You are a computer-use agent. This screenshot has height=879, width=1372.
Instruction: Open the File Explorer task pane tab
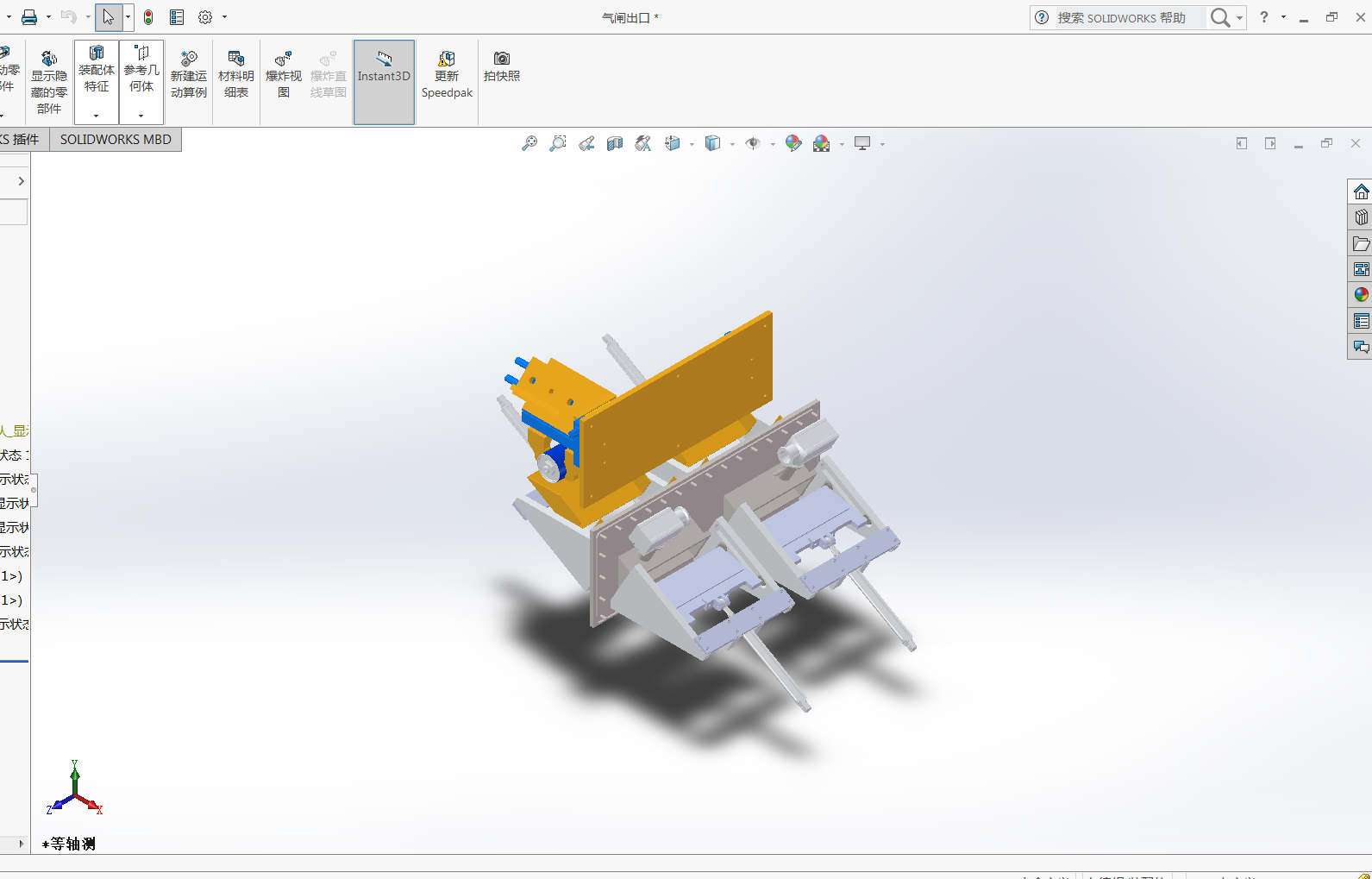(1361, 243)
